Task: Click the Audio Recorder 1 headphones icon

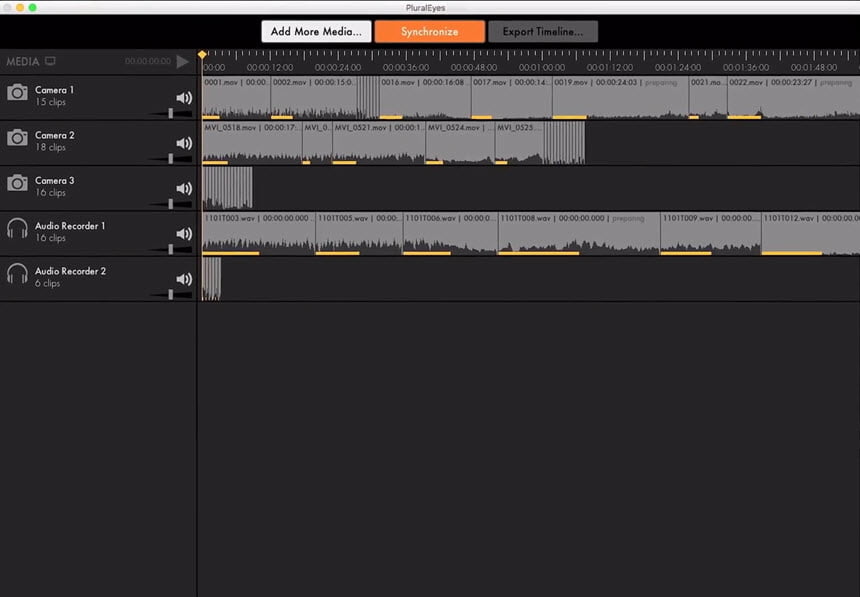Action: point(17,228)
